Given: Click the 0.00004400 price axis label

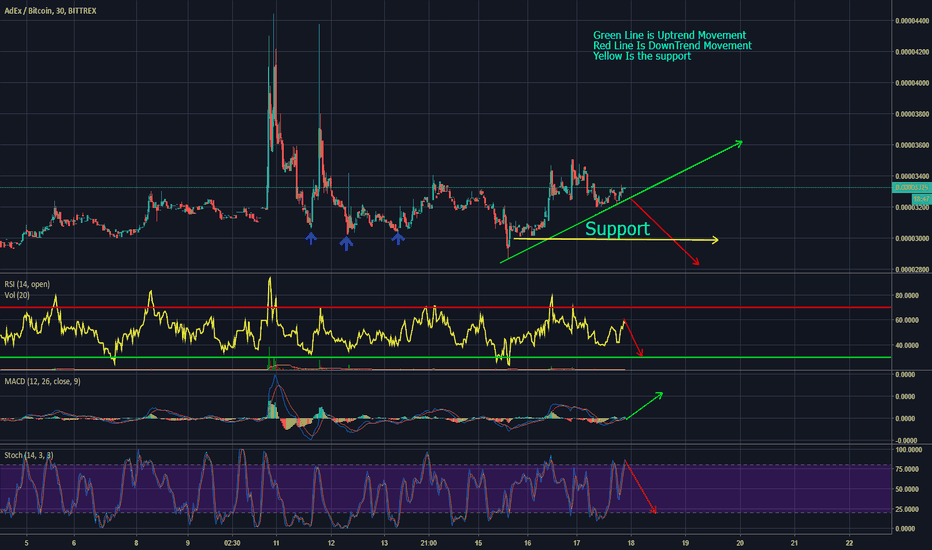Looking at the screenshot, I should (912, 21).
